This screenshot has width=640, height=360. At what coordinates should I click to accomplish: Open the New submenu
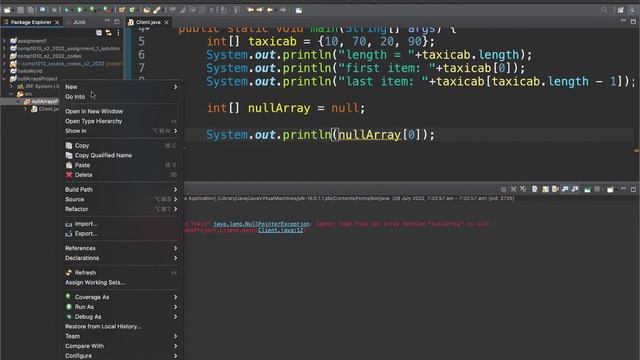pos(121,87)
